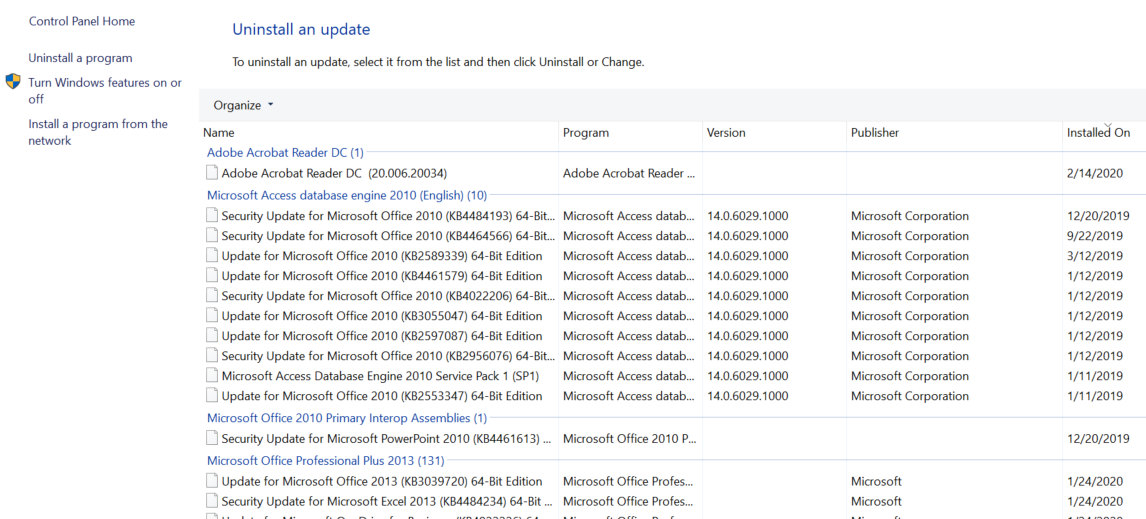Click file icon of KB4022206 security update
The image size is (1146, 519).
click(212, 295)
